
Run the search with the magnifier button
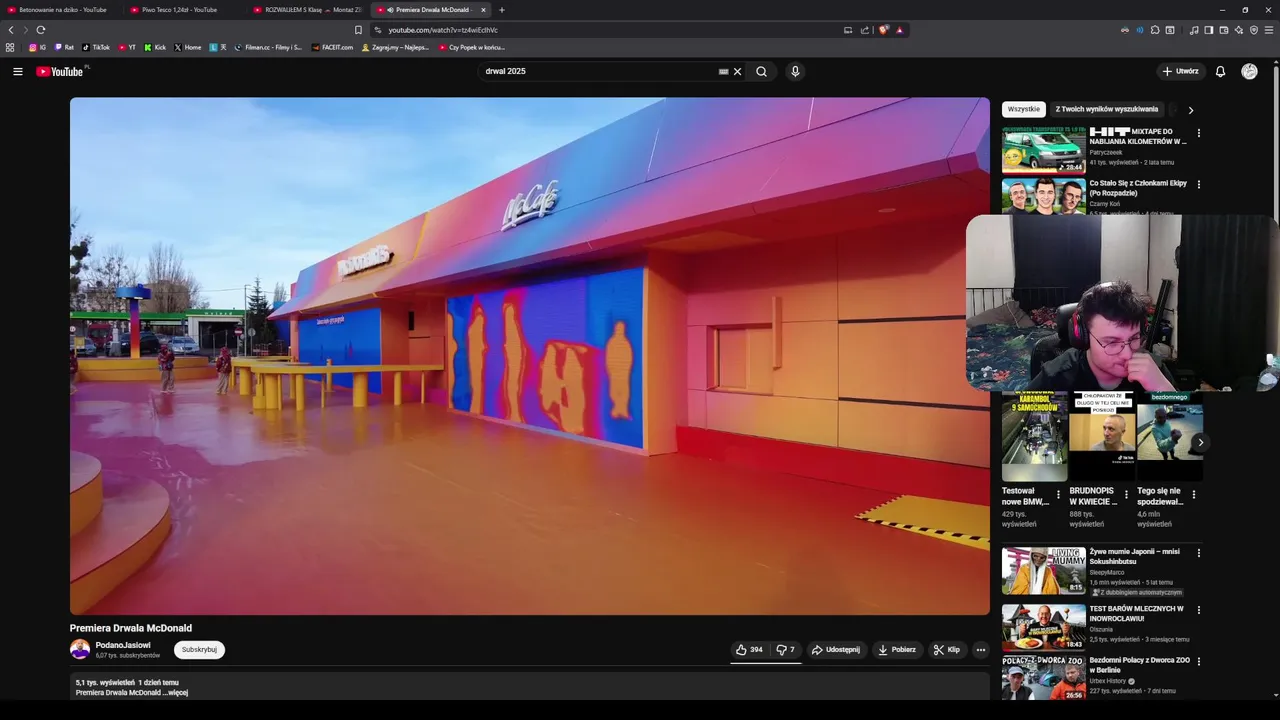click(761, 71)
